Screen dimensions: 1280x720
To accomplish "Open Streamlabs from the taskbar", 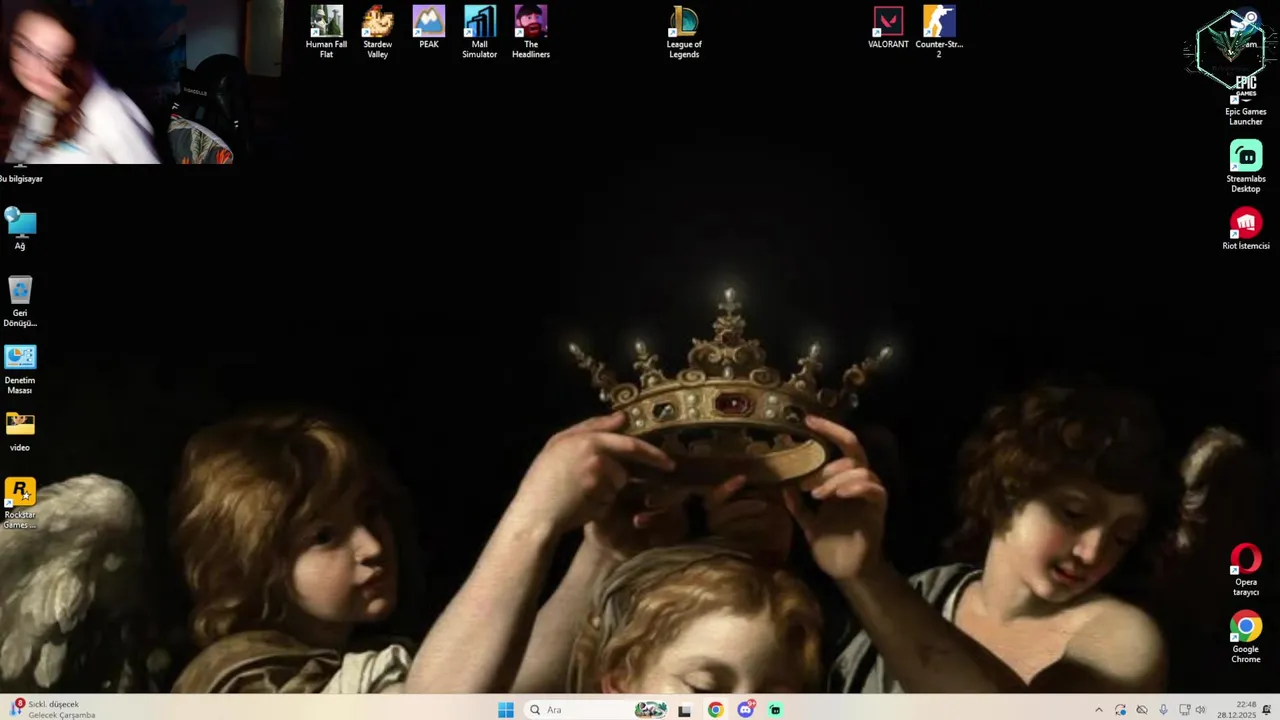I will [x=775, y=710].
